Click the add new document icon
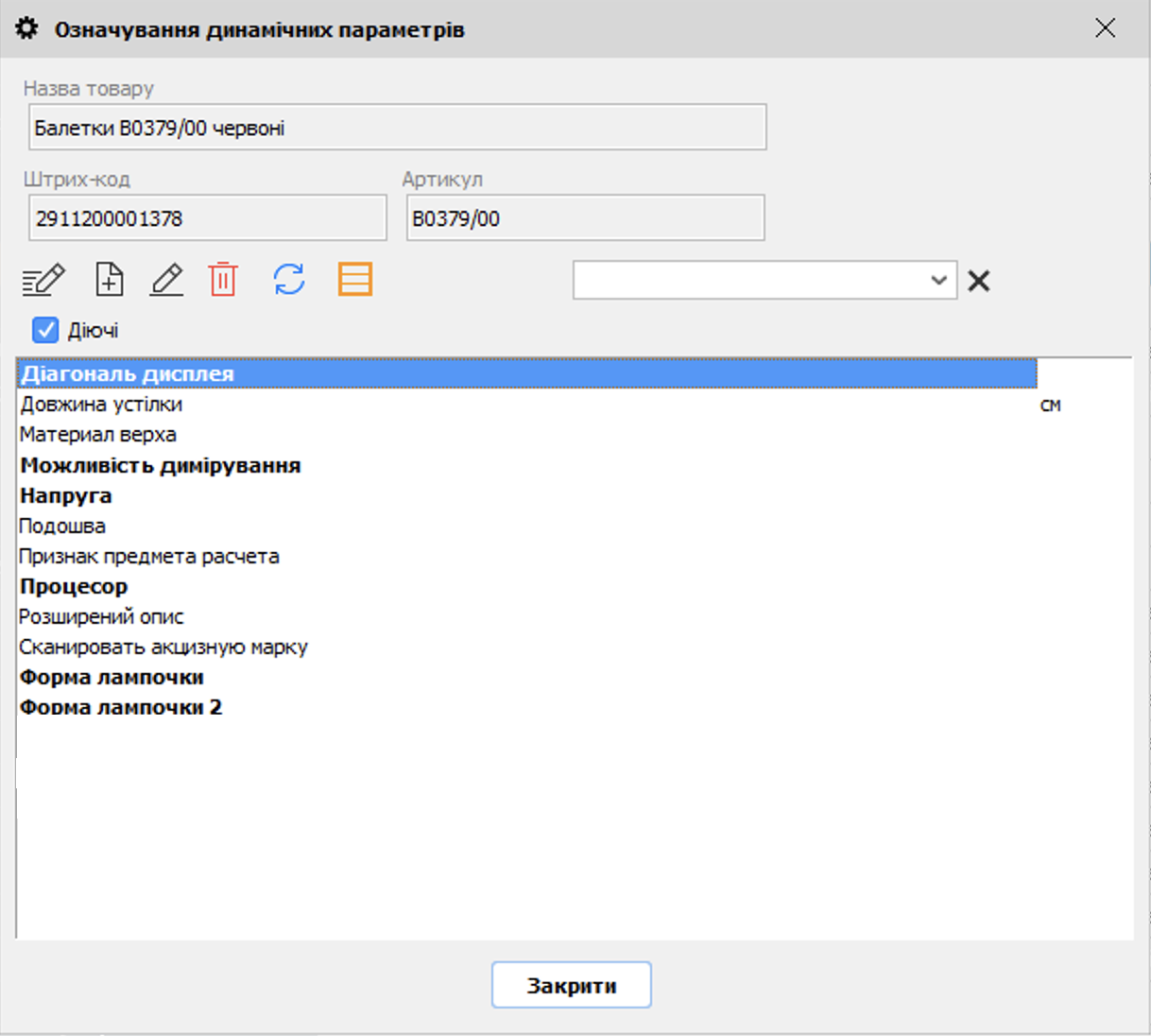This screenshot has width=1151, height=1036. (110, 280)
